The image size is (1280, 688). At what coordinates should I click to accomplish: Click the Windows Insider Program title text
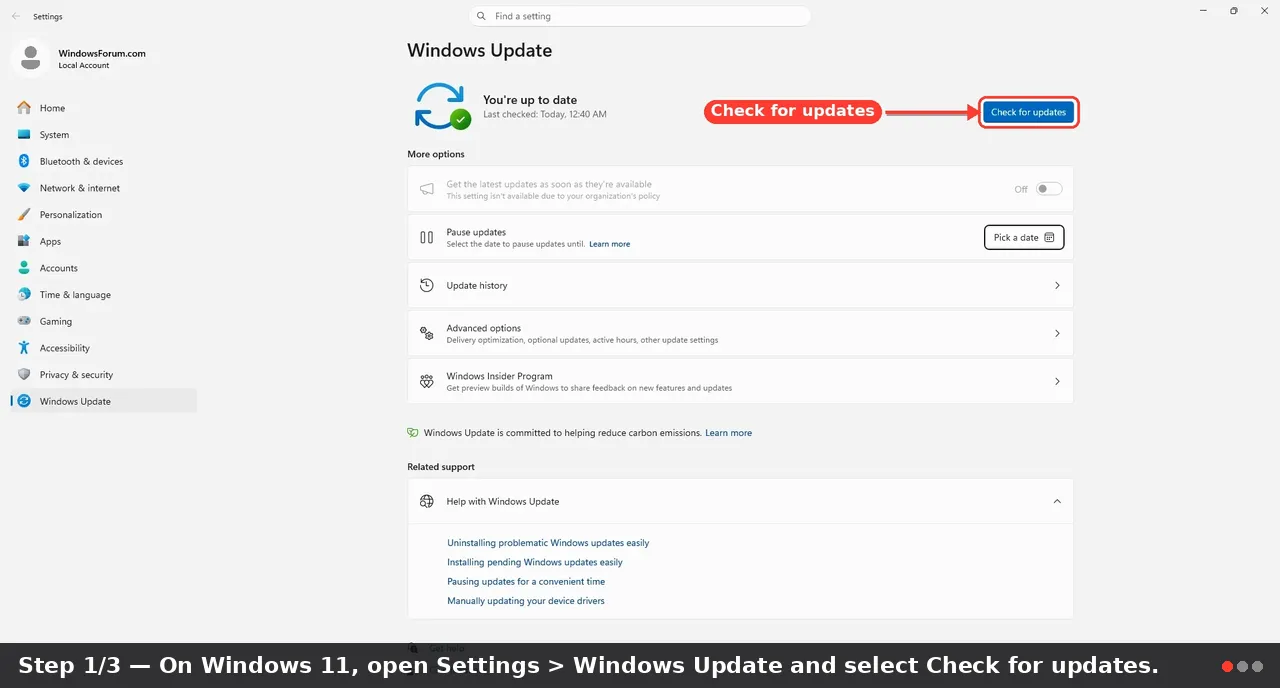click(499, 376)
